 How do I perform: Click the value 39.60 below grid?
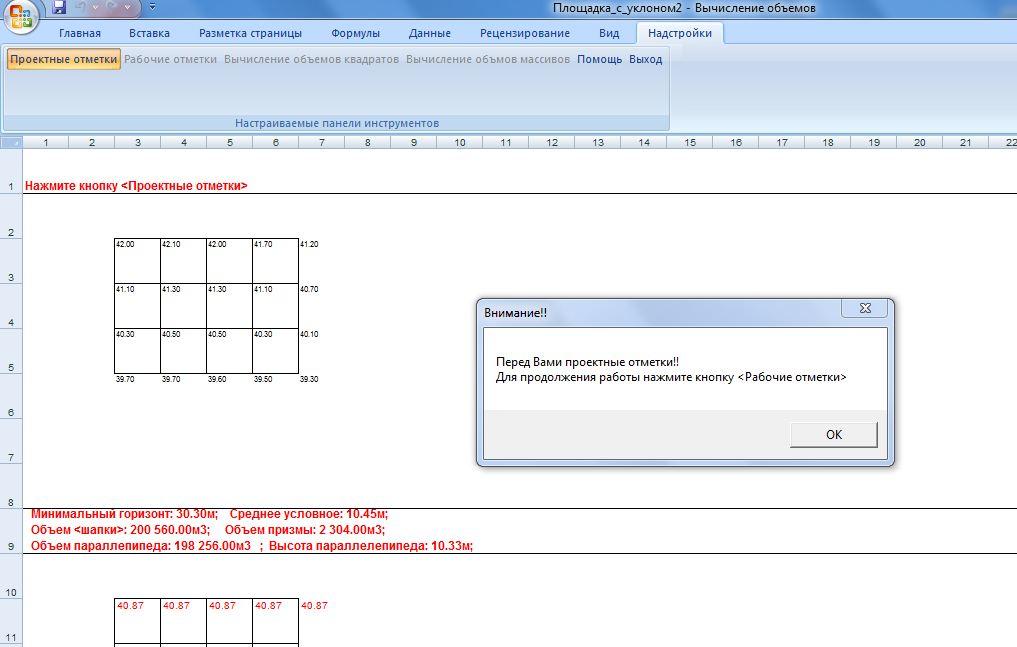coord(217,379)
